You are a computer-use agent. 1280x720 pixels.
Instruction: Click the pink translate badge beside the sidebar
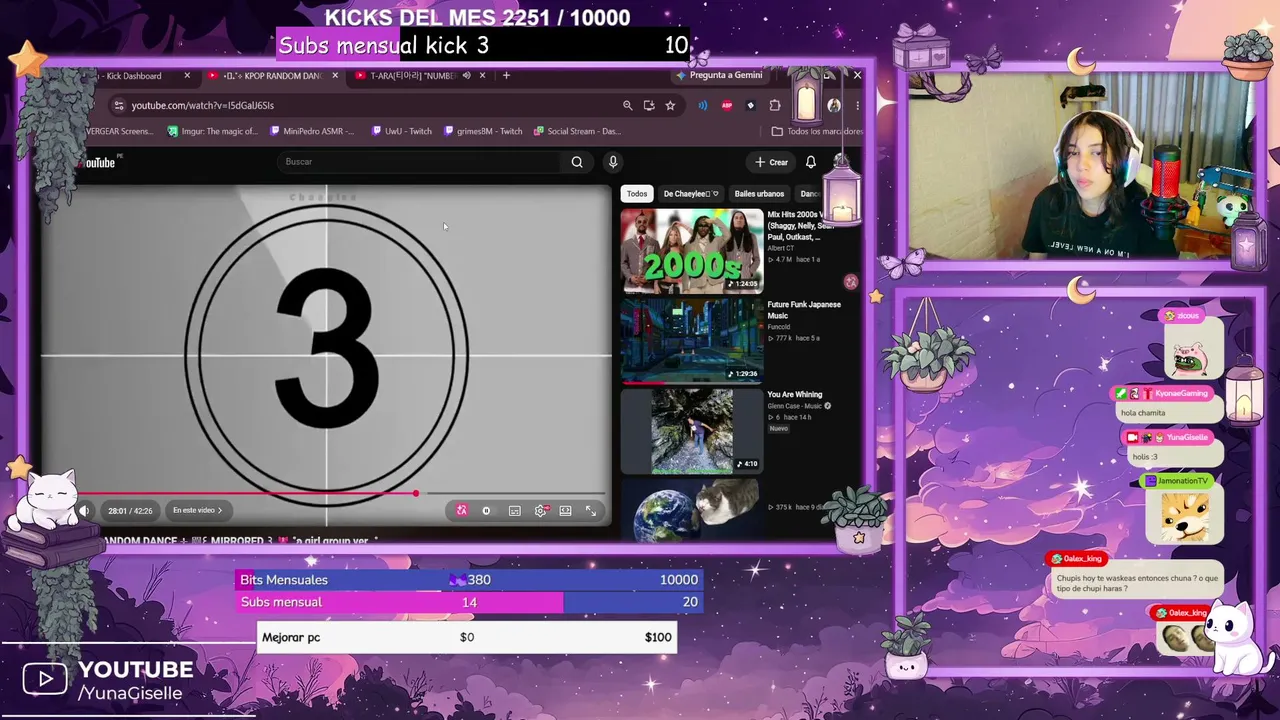(851, 282)
